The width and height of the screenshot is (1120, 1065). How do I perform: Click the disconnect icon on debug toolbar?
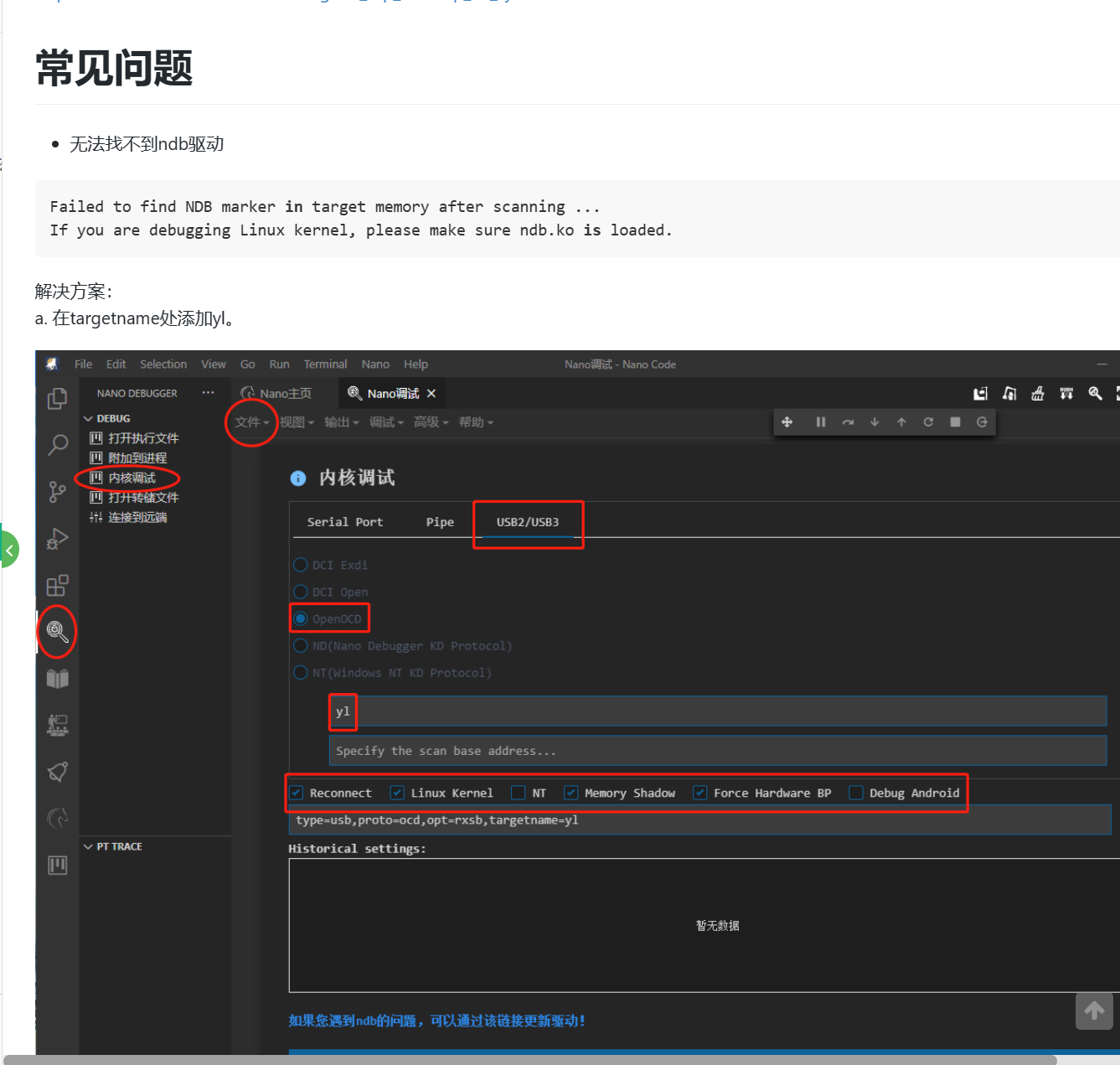point(982,422)
